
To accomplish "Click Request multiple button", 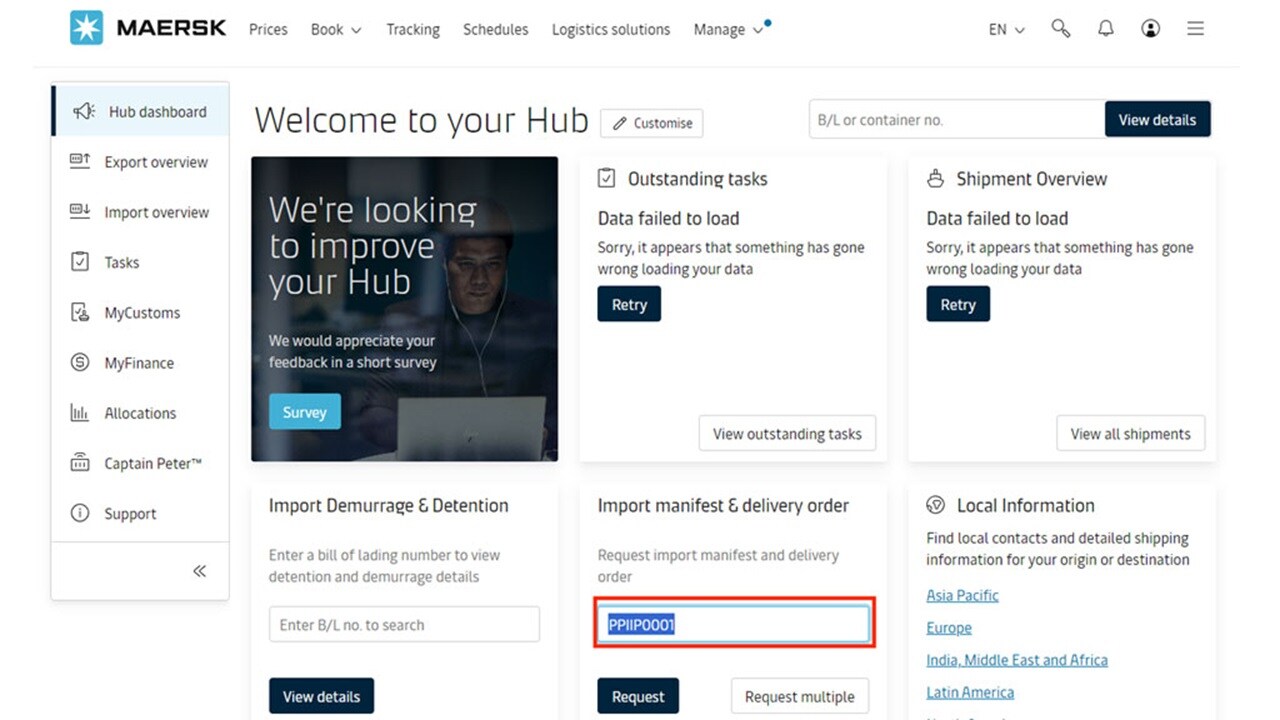I will pyautogui.click(x=799, y=697).
